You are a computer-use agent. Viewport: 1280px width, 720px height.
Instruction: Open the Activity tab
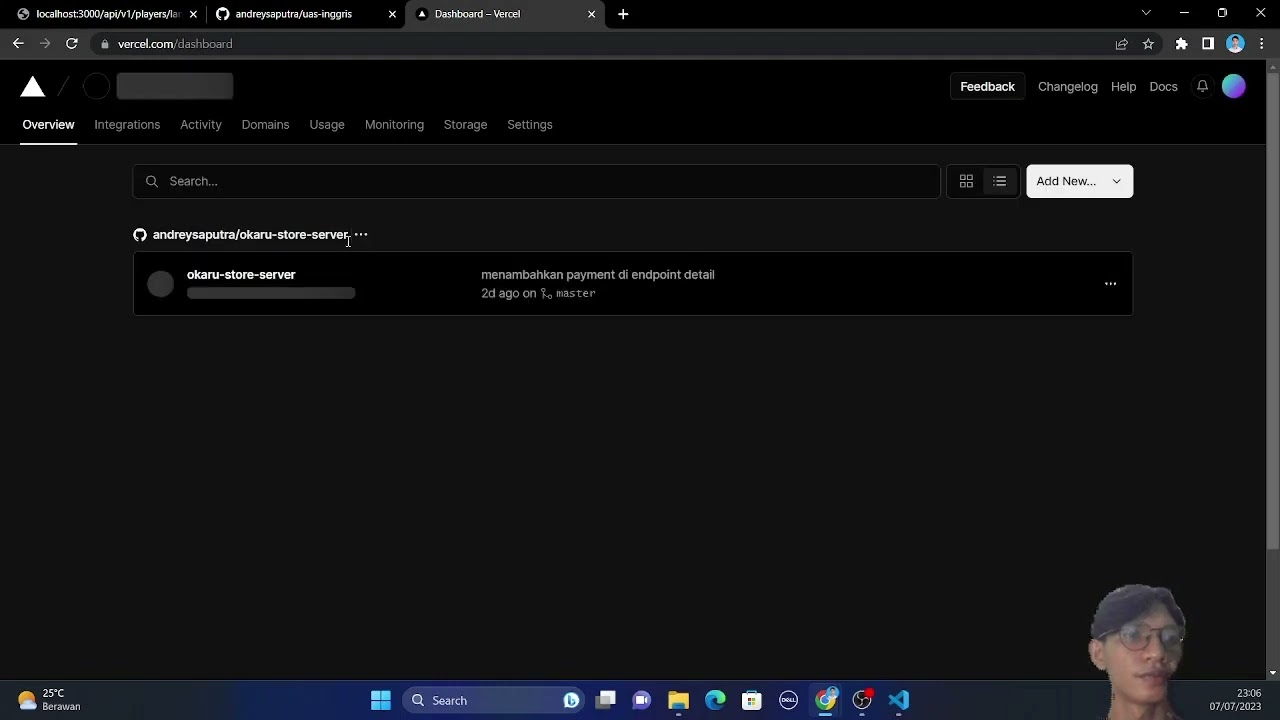click(201, 125)
